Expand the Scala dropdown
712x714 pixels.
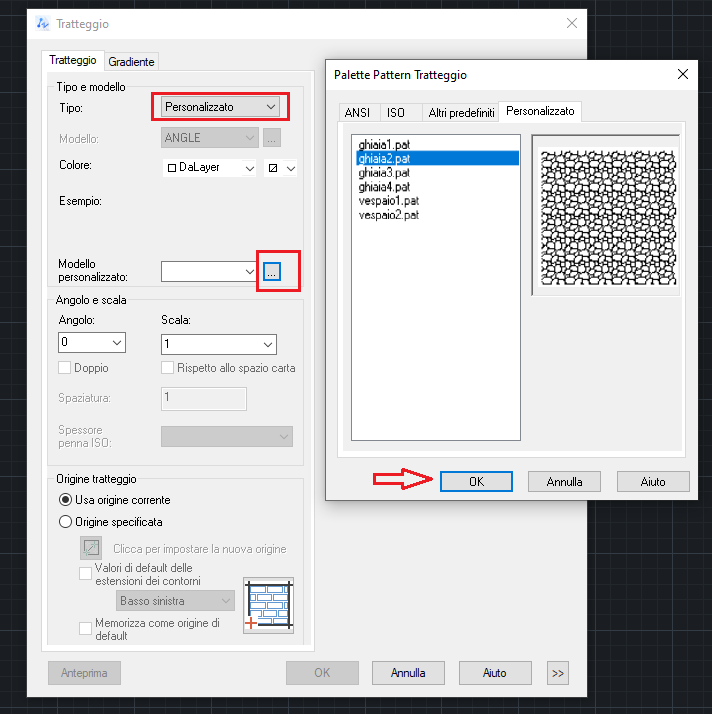218,343
